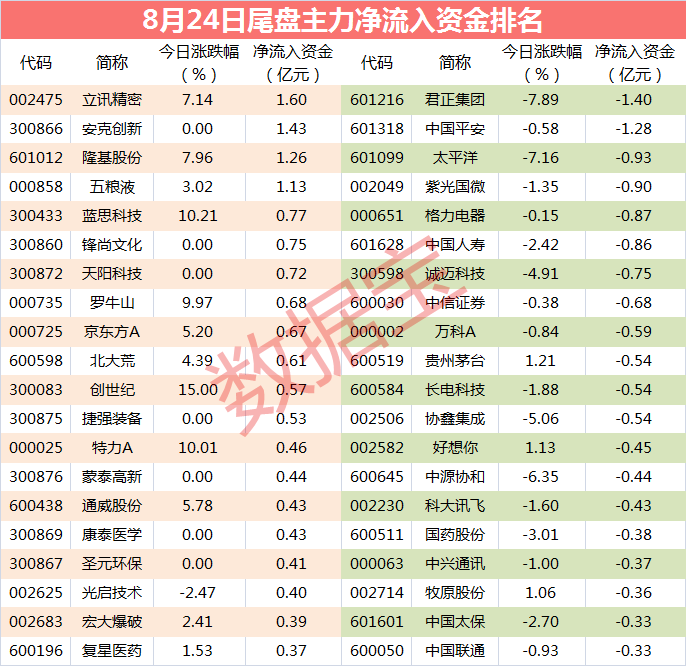This screenshot has height=666, width=686.
Task: Click the 10.21 change value for 蓝思科技
Action: click(198, 216)
